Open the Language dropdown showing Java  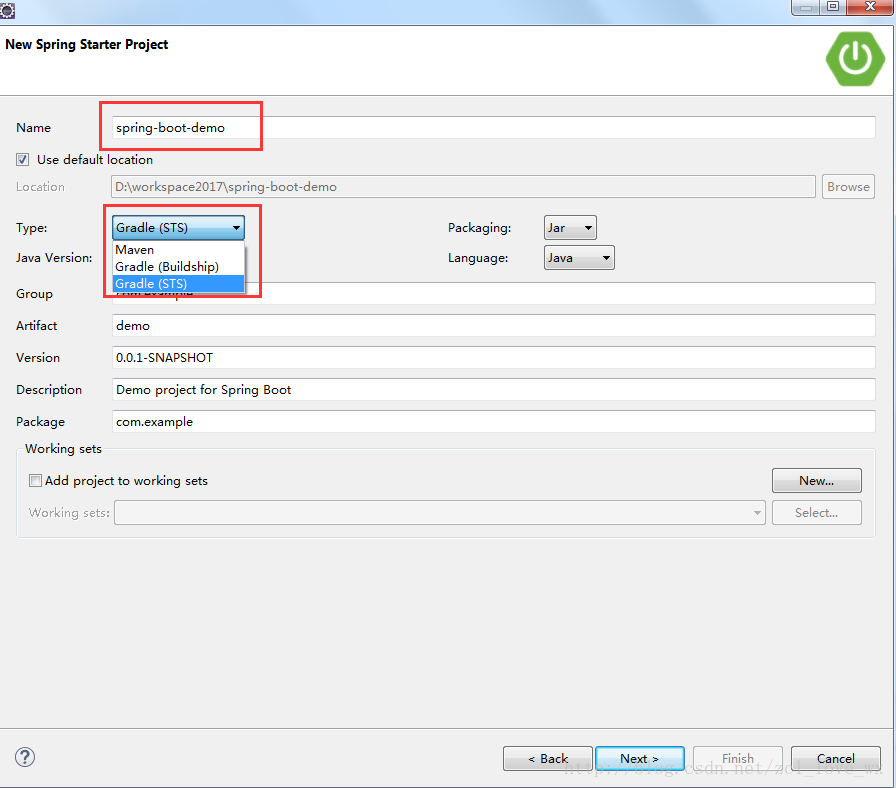[x=579, y=258]
